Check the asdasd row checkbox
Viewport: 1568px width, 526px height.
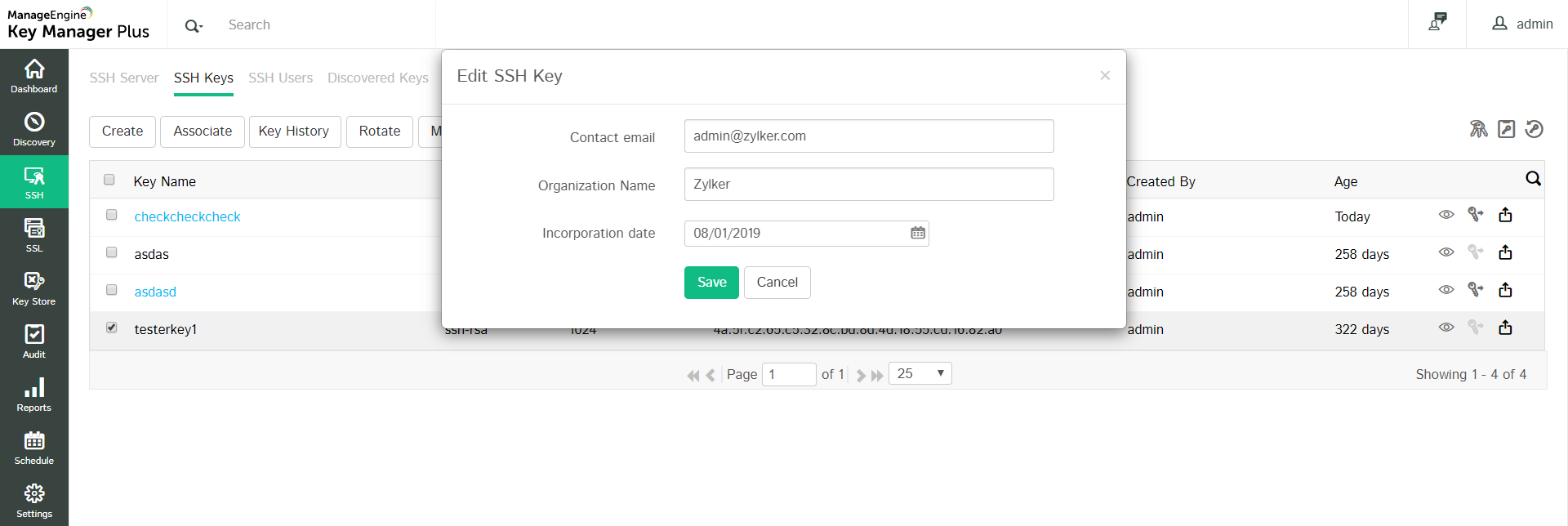(x=112, y=290)
